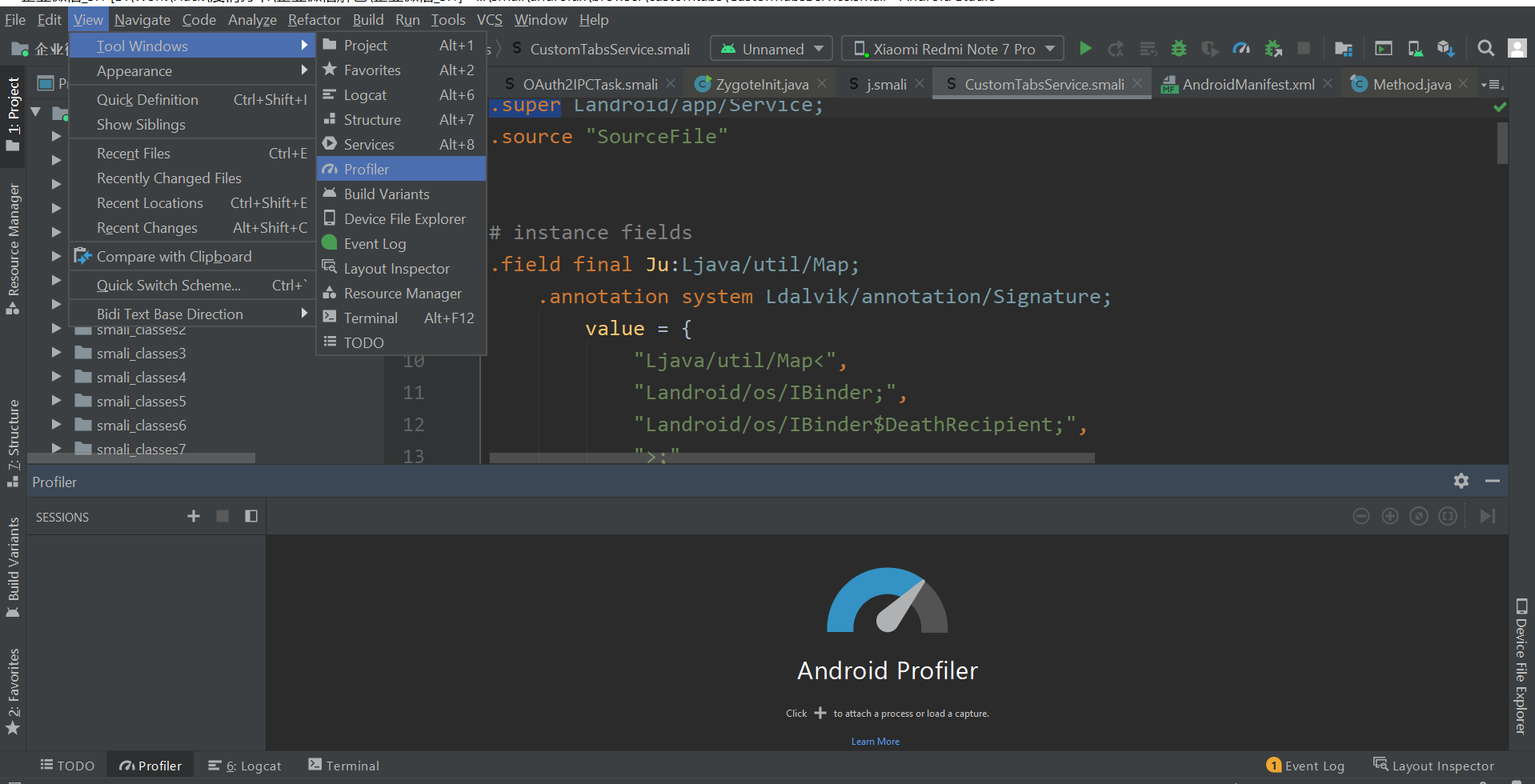Screen dimensions: 1535x784
Task: Click the Debug app bug icon
Action: (1178, 49)
